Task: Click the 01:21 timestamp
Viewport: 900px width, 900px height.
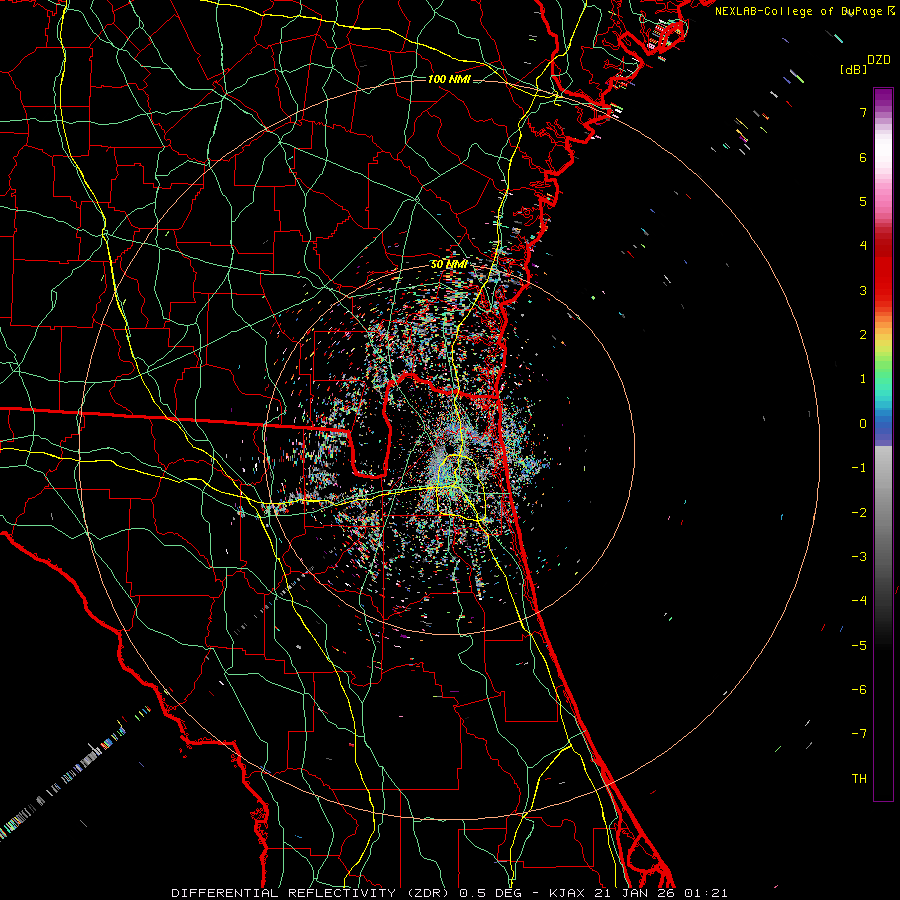Action: coord(706,893)
